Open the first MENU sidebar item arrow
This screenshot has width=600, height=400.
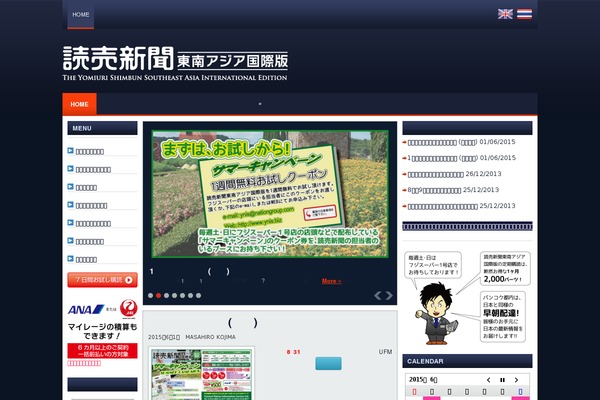(70, 151)
